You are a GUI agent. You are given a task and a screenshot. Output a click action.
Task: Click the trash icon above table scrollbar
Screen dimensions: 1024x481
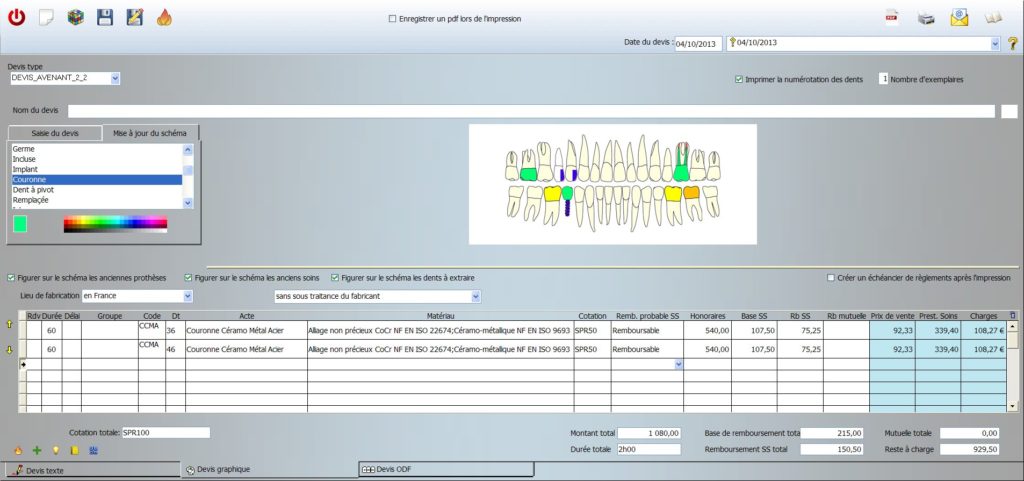click(x=1012, y=315)
